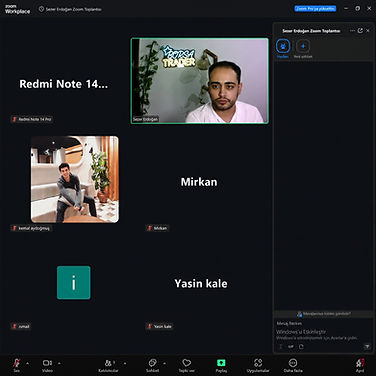
Task: Open emoji picker in chat toolbar
Action: point(301,347)
